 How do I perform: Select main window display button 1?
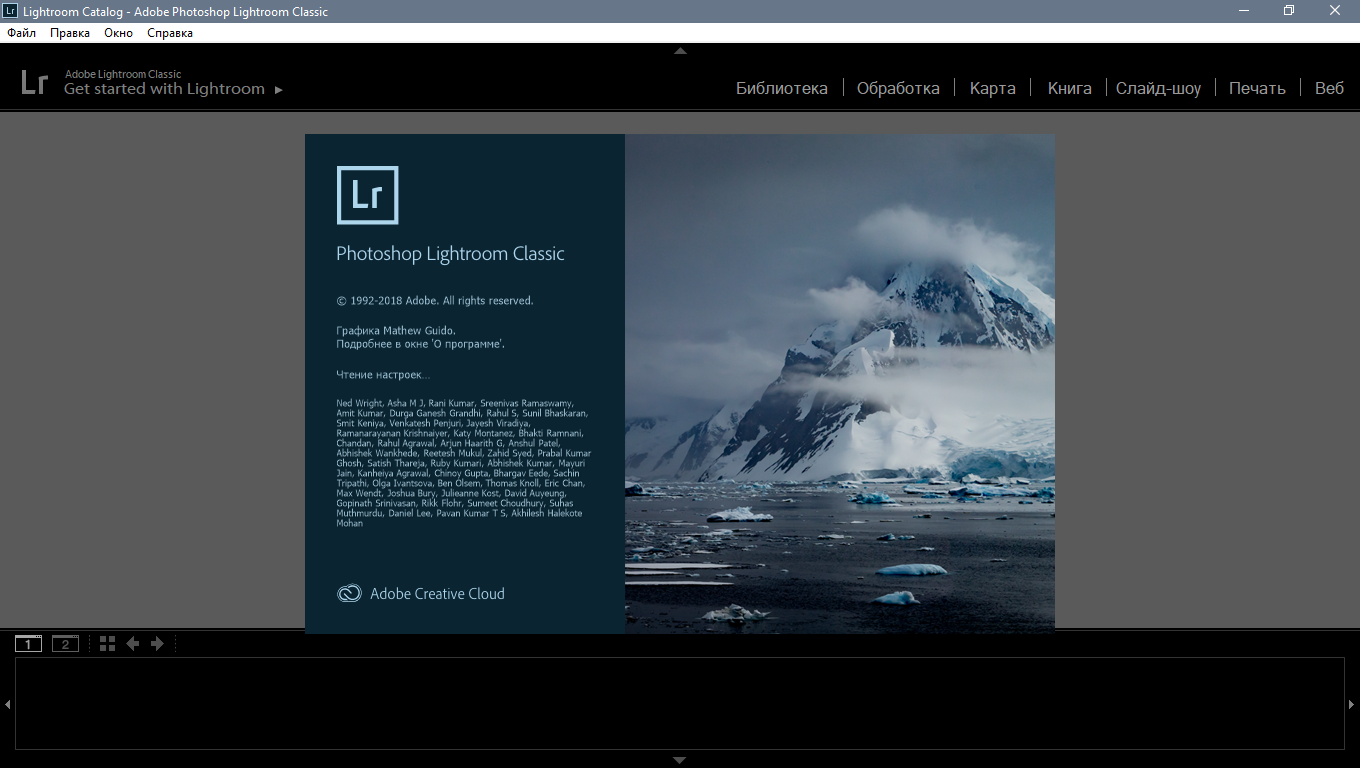pos(28,644)
